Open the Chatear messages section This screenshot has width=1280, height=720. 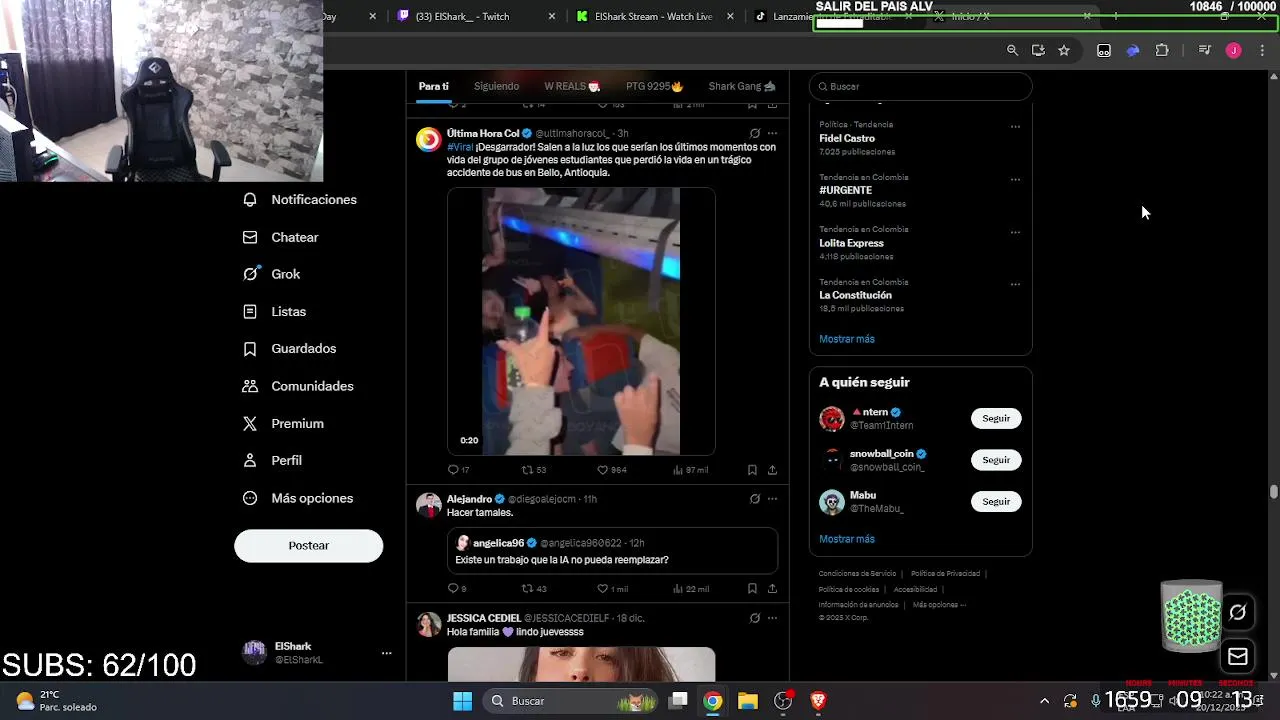[281, 237]
